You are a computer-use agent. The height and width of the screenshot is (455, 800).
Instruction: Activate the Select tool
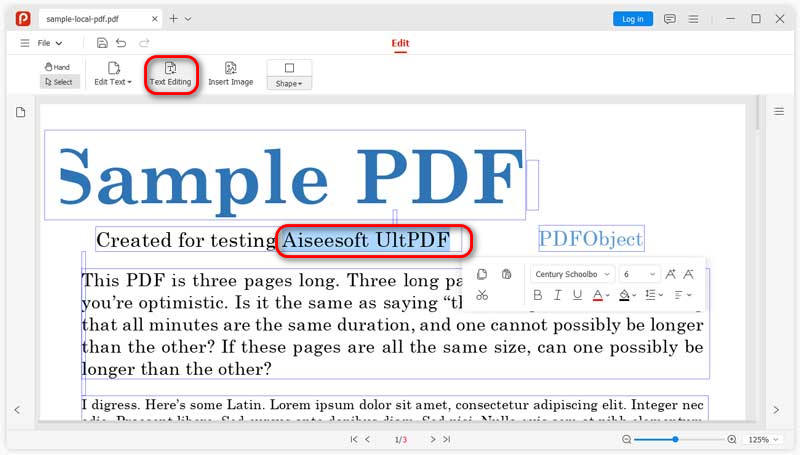59,82
